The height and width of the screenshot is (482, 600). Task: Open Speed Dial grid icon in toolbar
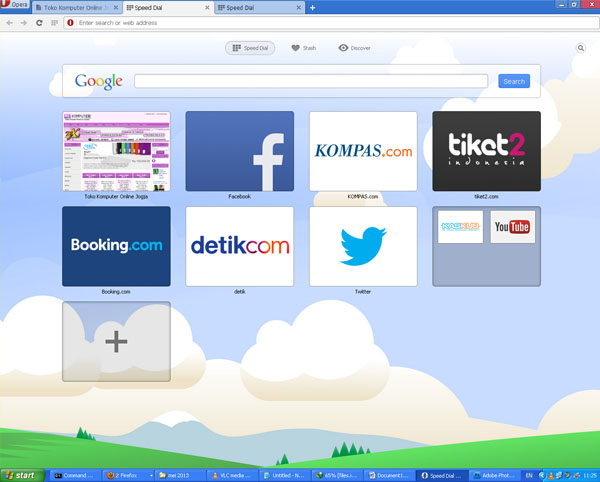pos(54,23)
